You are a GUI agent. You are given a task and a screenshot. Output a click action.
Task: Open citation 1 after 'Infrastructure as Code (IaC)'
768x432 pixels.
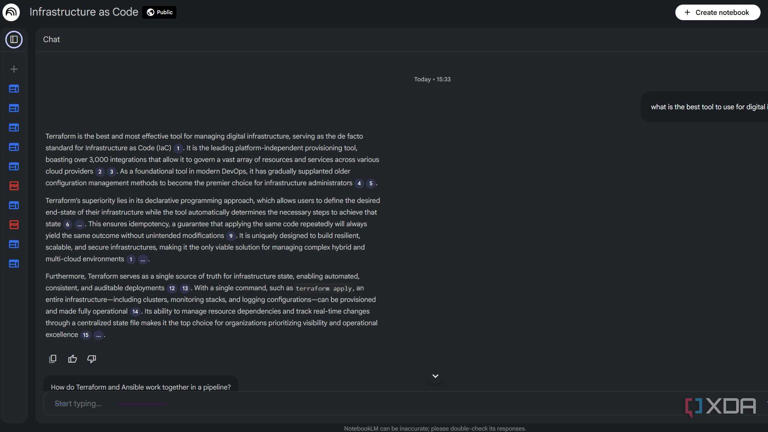point(178,148)
